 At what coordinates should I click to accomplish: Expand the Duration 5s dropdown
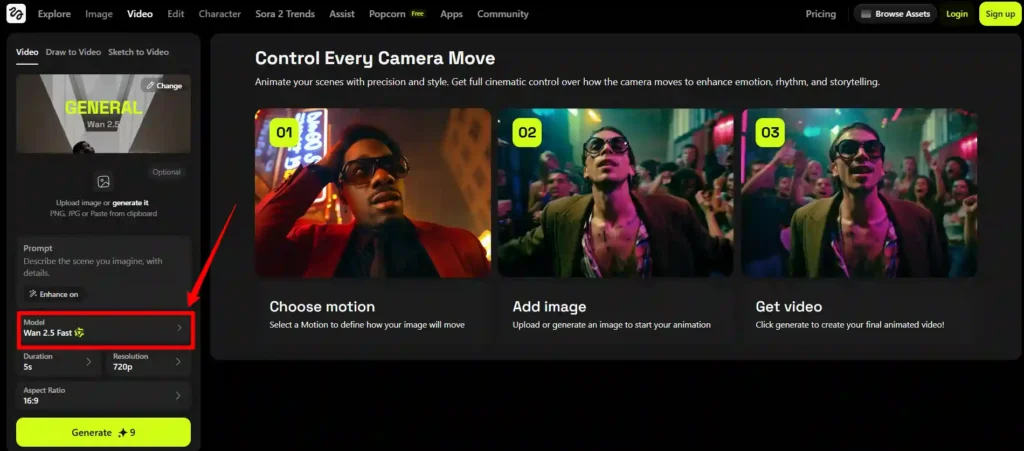[x=59, y=362]
